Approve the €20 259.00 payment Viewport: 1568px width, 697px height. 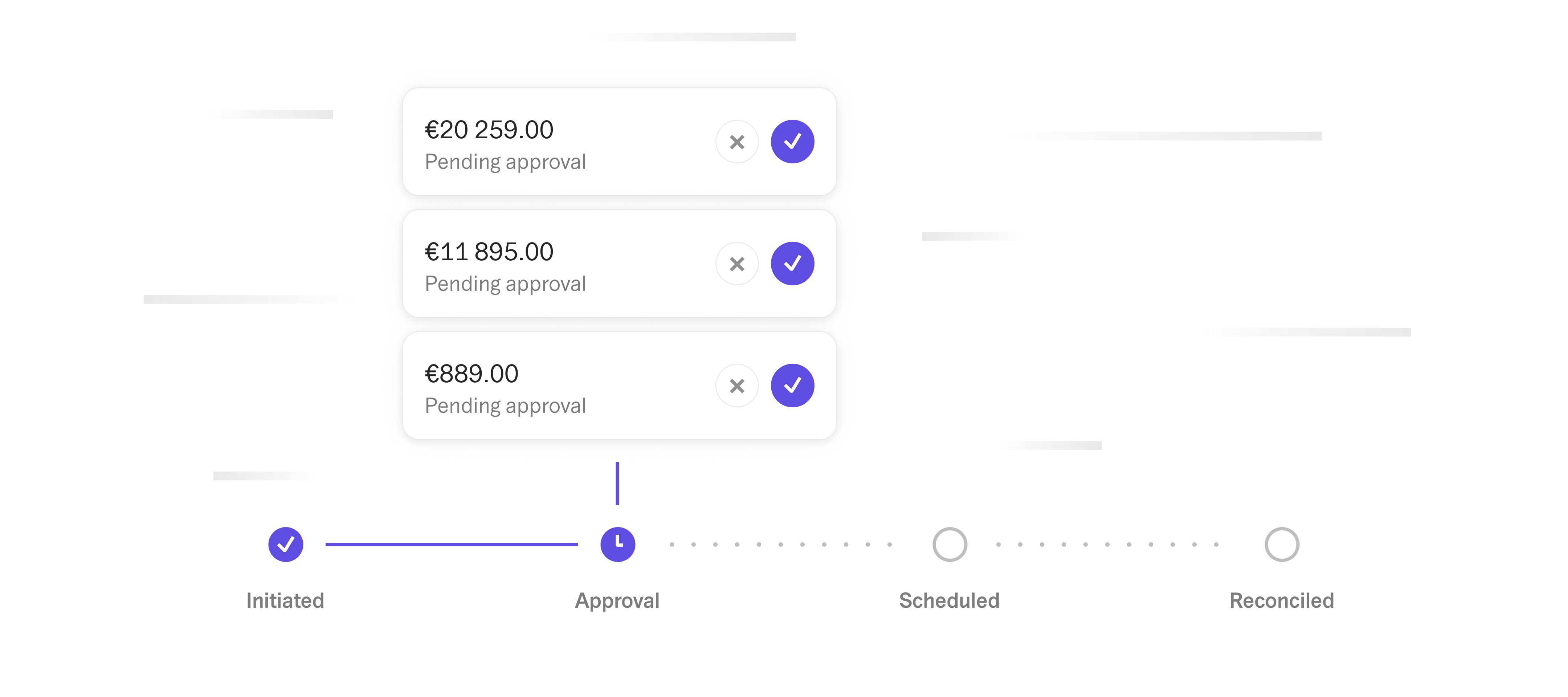pos(792,142)
